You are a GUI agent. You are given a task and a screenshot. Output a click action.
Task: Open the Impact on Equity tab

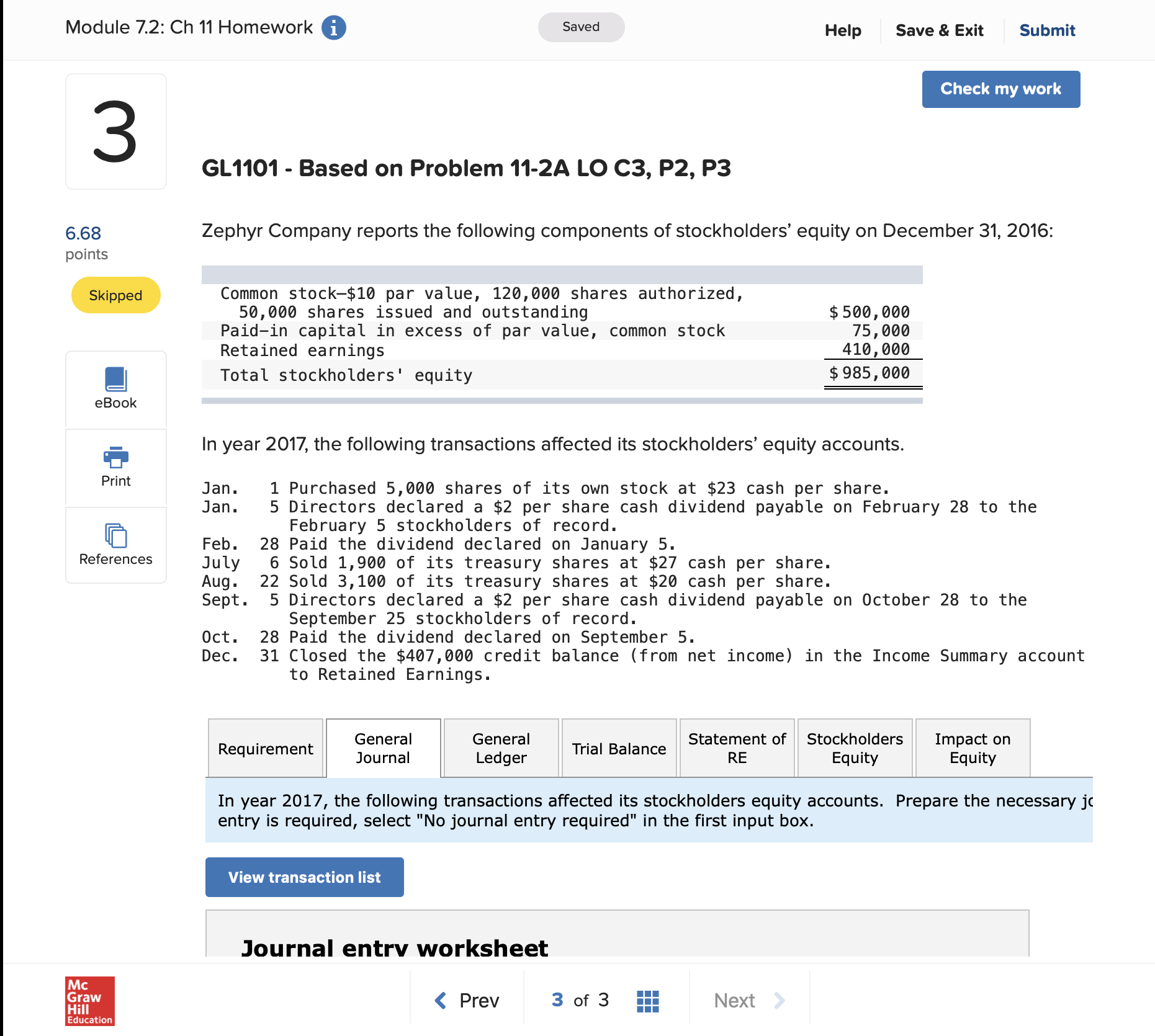(x=973, y=748)
